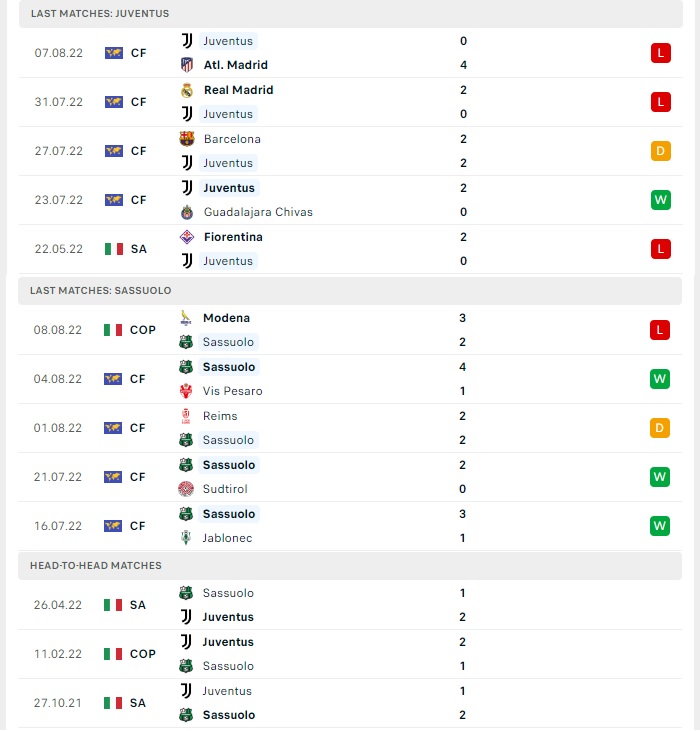
Task: Click the red L badge for Juventus vs Atl. Madrid
Action: 661,53
